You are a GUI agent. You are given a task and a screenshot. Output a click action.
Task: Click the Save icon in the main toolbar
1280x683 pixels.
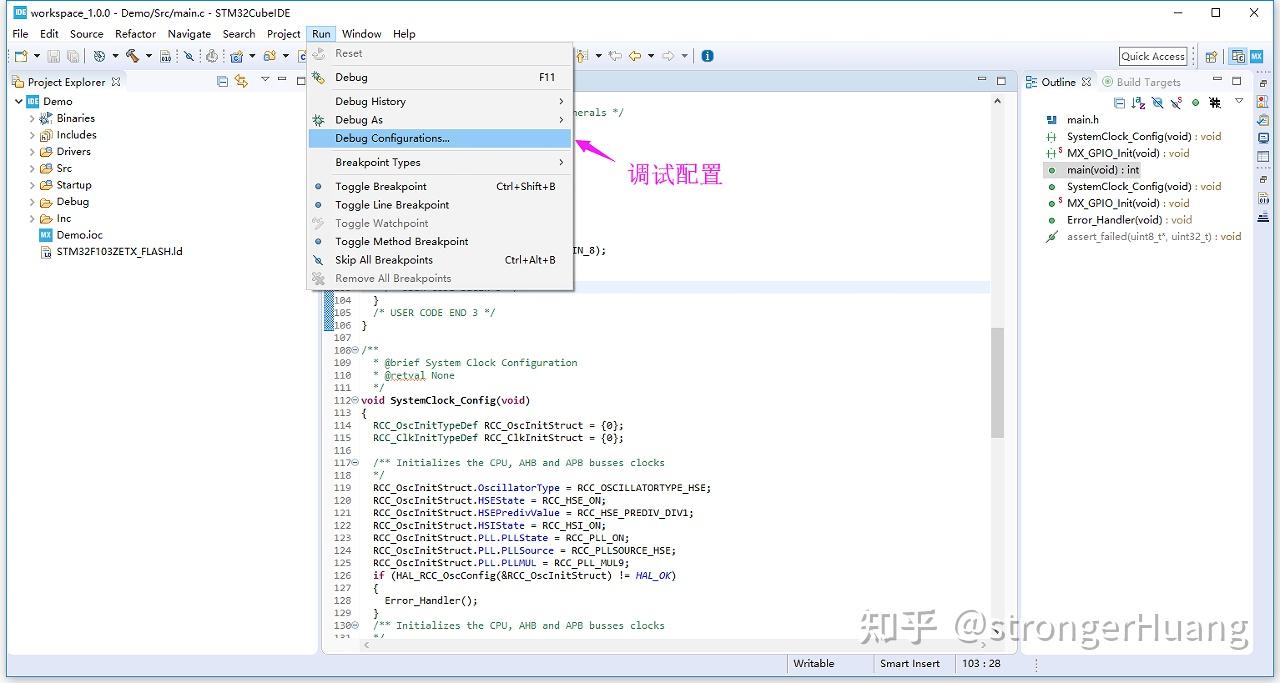tap(55, 56)
